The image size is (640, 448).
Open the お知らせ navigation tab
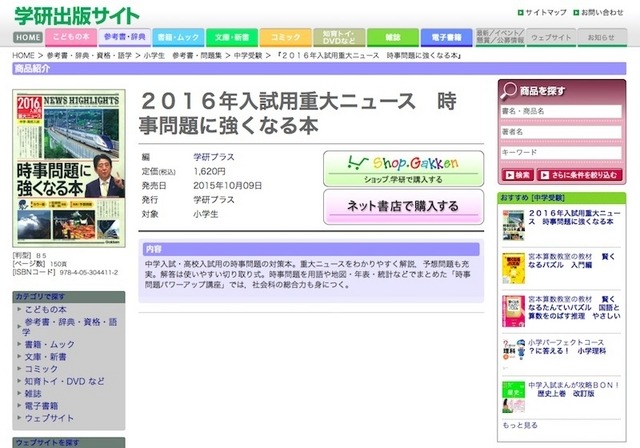pyautogui.click(x=602, y=37)
